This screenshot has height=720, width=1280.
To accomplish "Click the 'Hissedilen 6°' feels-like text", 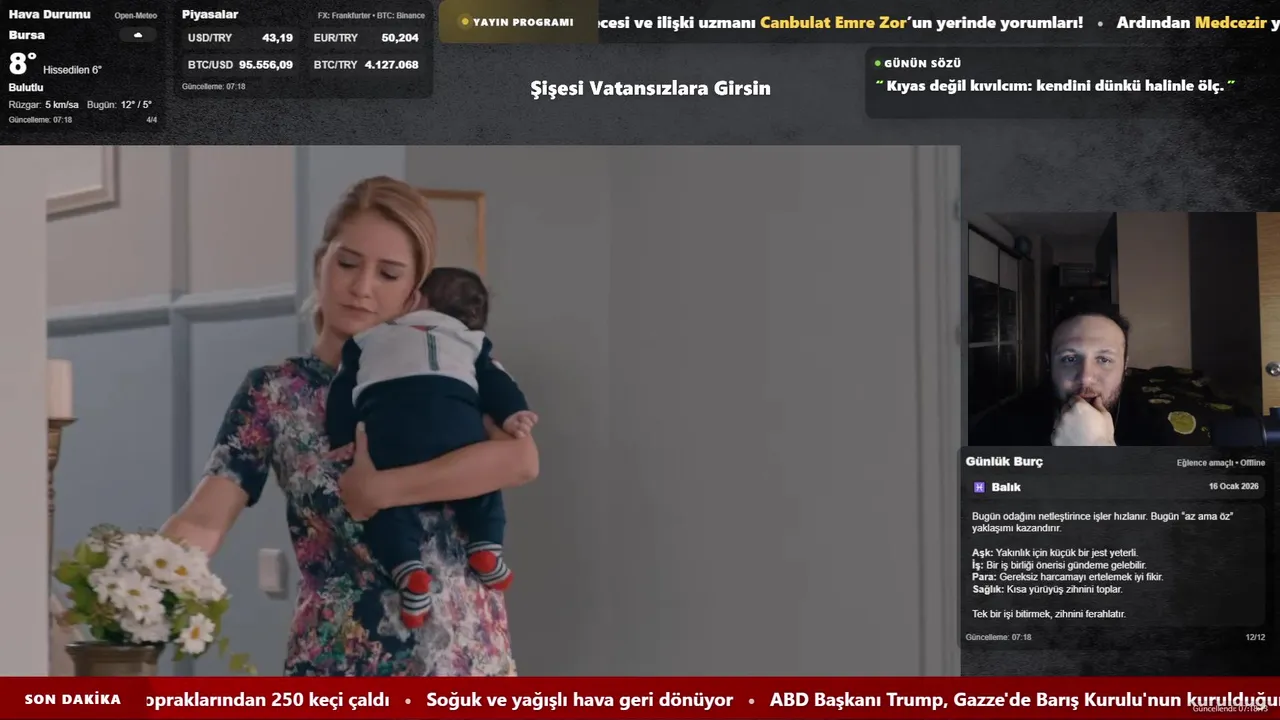I will tap(72, 70).
